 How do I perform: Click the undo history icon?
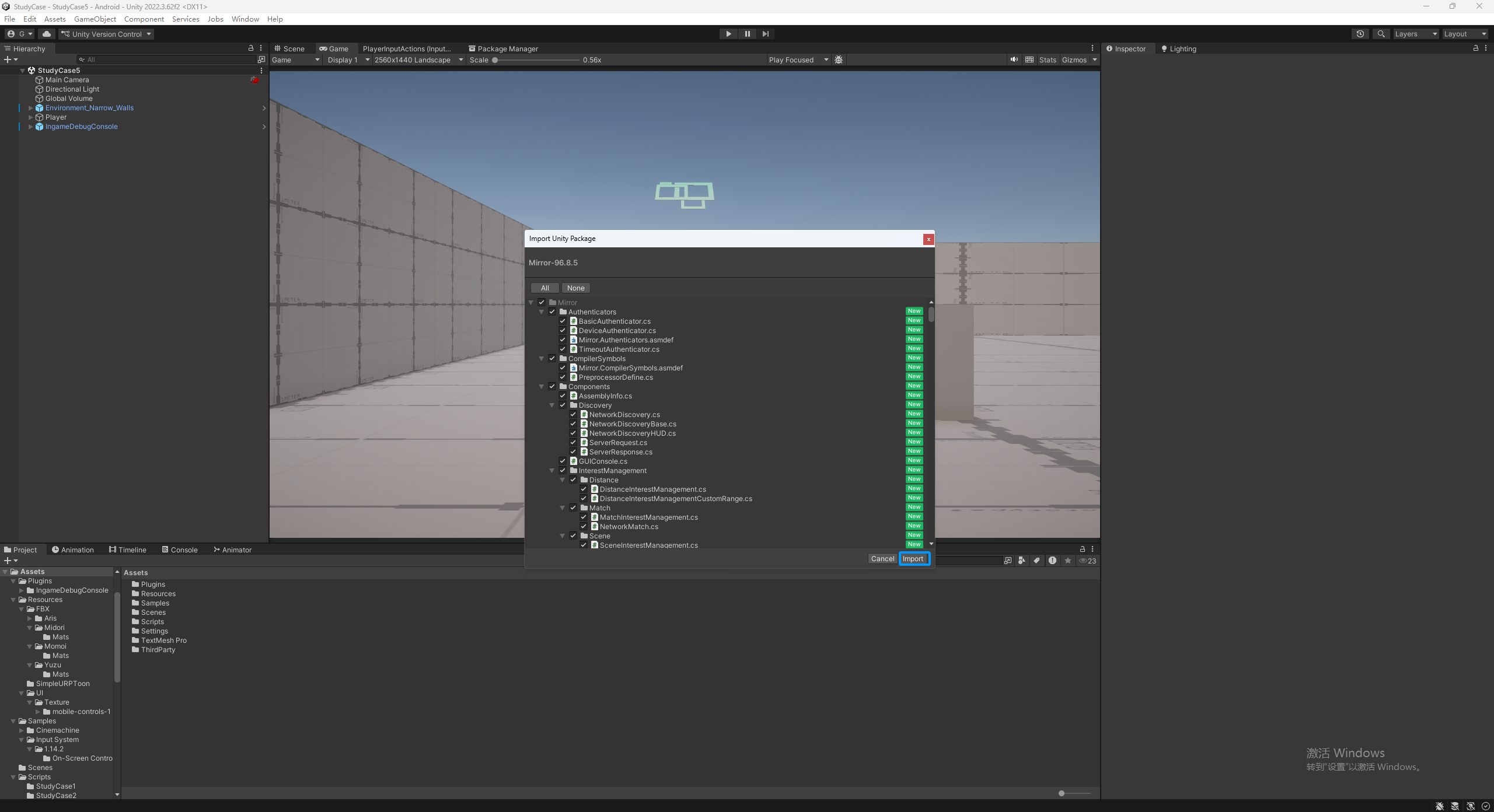coord(1360,34)
